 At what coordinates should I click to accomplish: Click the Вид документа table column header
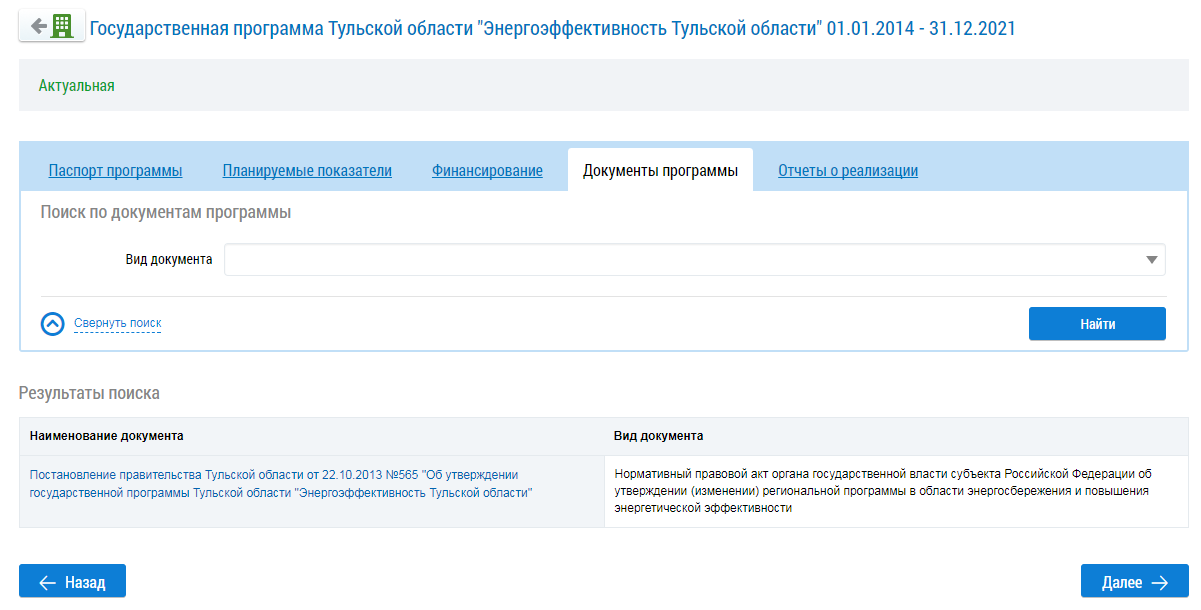(x=658, y=436)
